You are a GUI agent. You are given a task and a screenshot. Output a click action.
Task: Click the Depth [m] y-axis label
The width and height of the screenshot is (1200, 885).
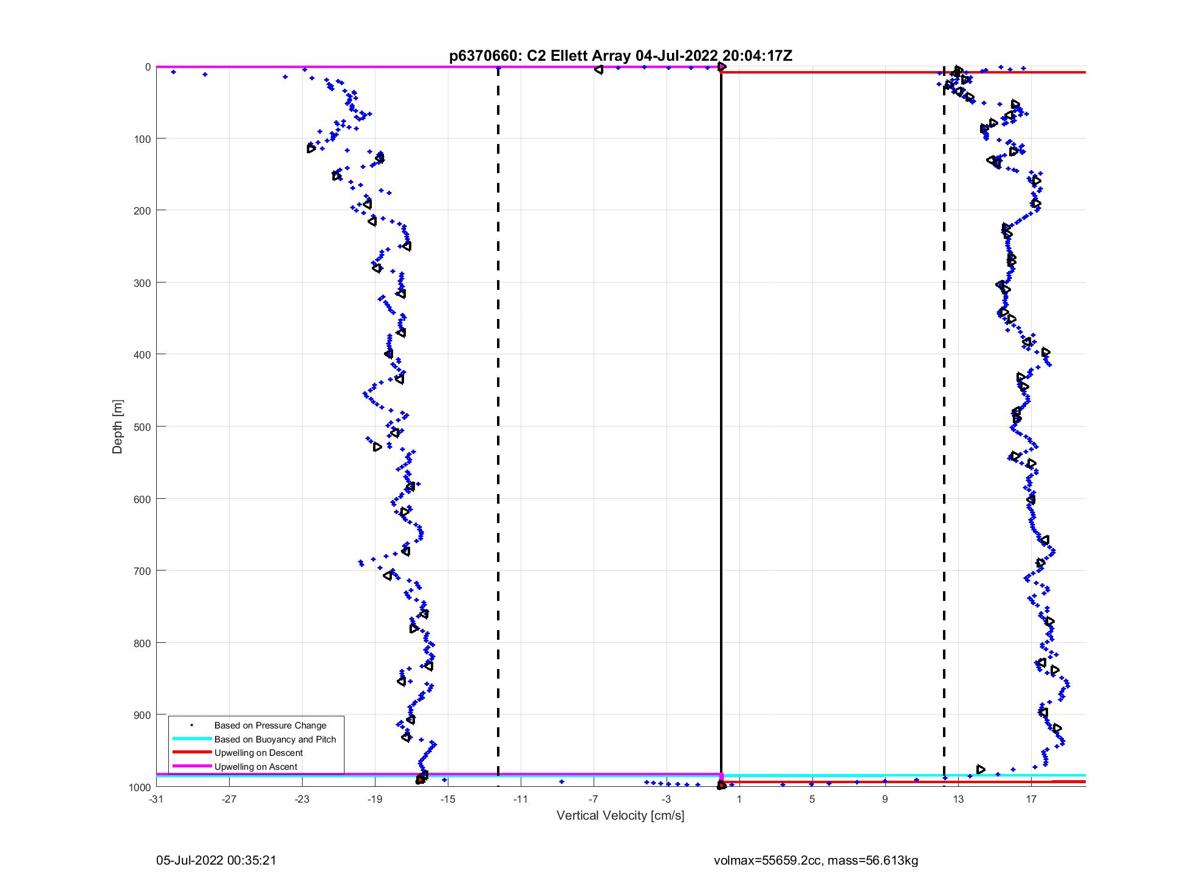coord(118,426)
